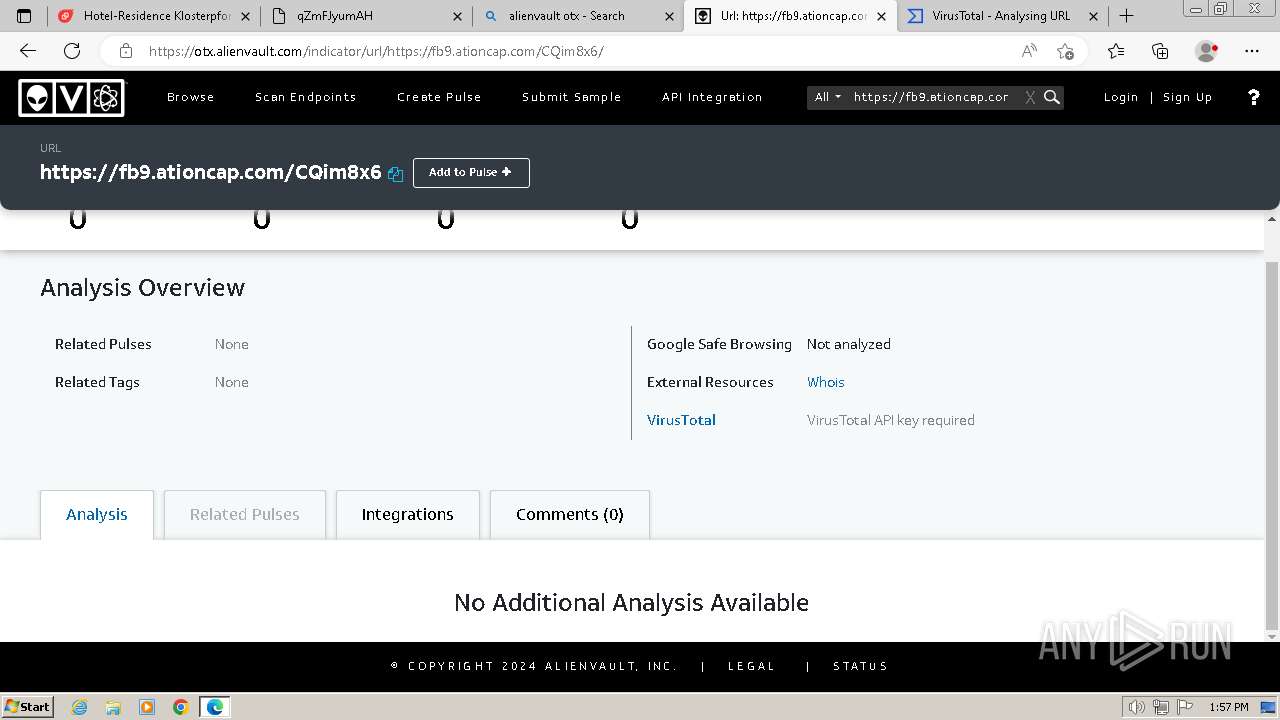
Task: Open the AlienVault OTX logo home link
Action: (72, 98)
